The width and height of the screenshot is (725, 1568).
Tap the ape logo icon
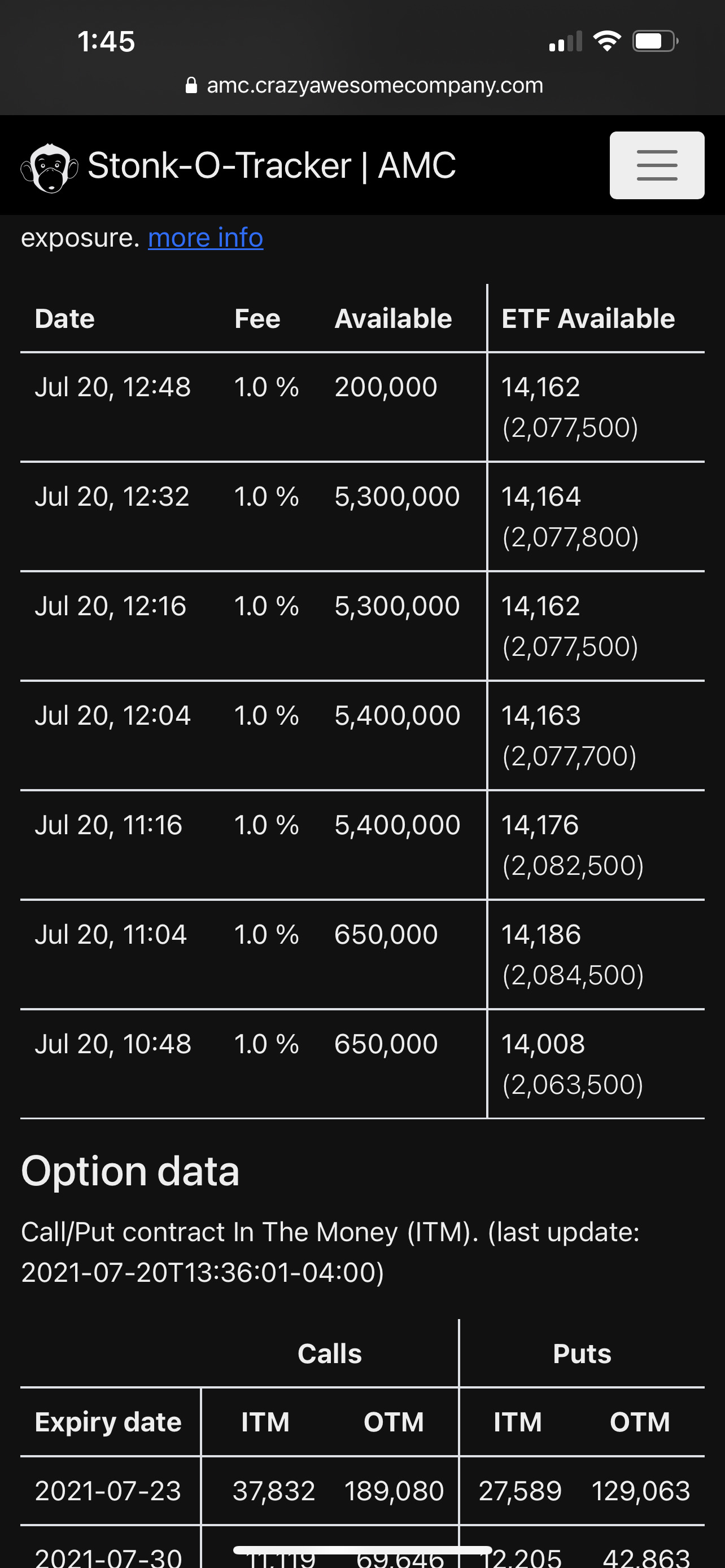coord(49,168)
